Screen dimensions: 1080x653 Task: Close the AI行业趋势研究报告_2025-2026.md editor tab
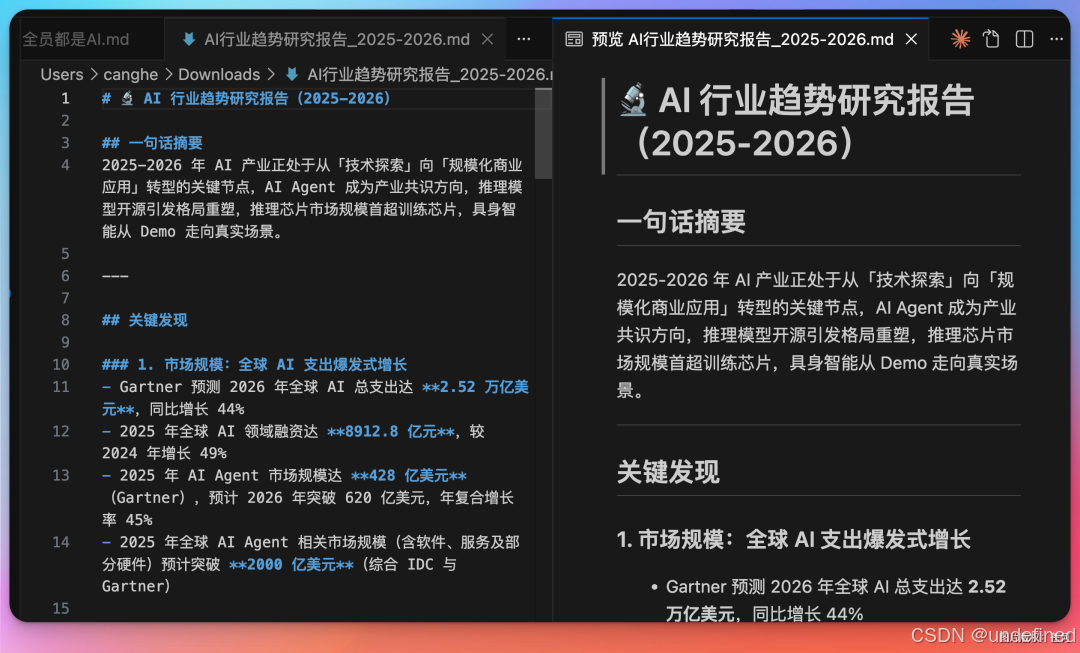pos(487,39)
